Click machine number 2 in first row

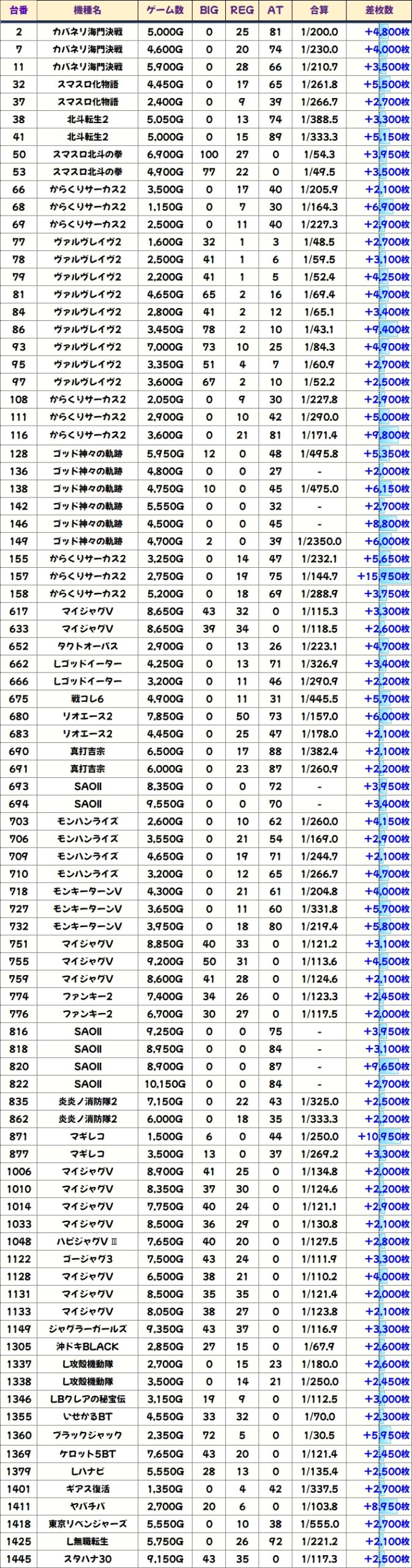coord(19,32)
